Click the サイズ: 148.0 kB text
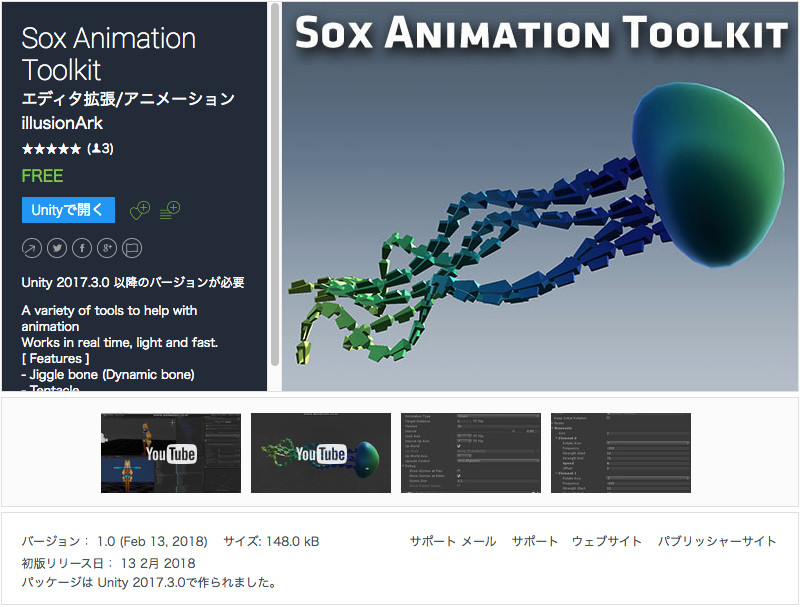The height and width of the screenshot is (607, 802). coord(271,541)
